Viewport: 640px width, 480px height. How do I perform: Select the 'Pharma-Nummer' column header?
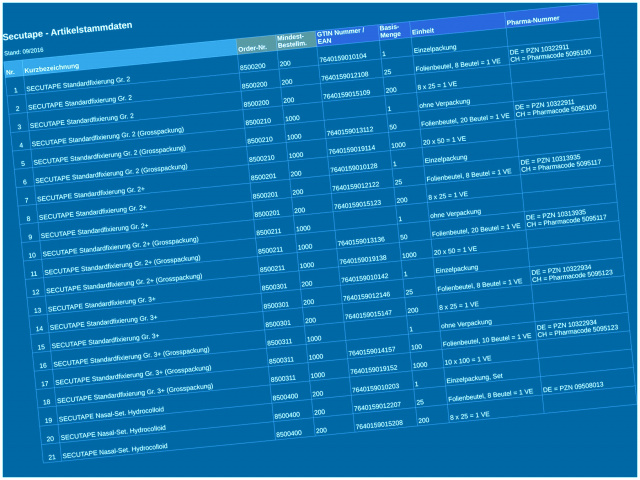533,20
